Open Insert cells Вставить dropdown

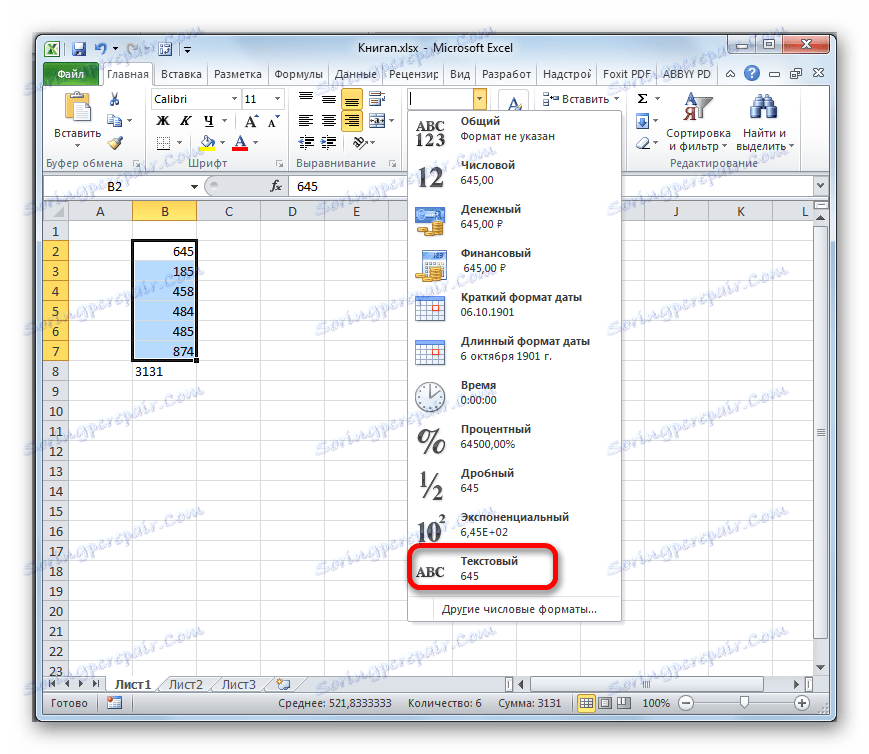(616, 99)
